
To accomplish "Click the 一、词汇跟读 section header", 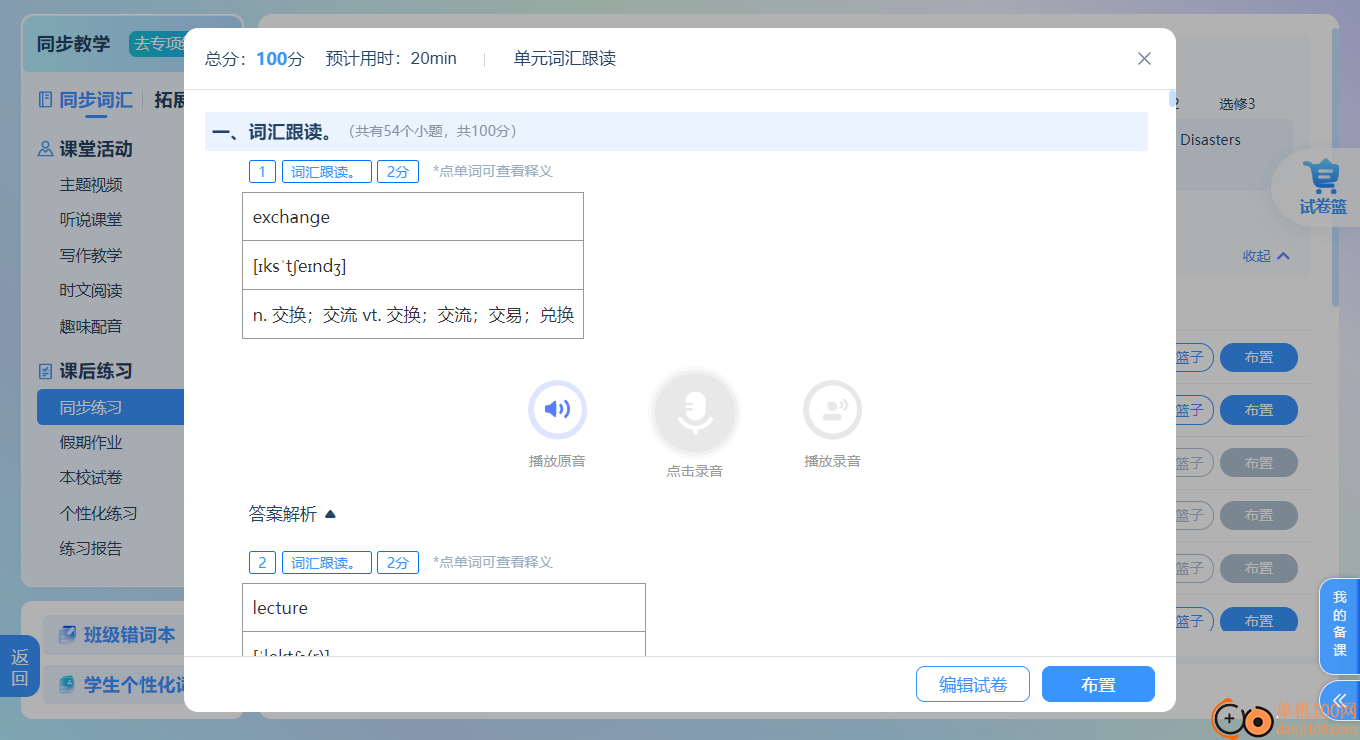I will click(676, 132).
